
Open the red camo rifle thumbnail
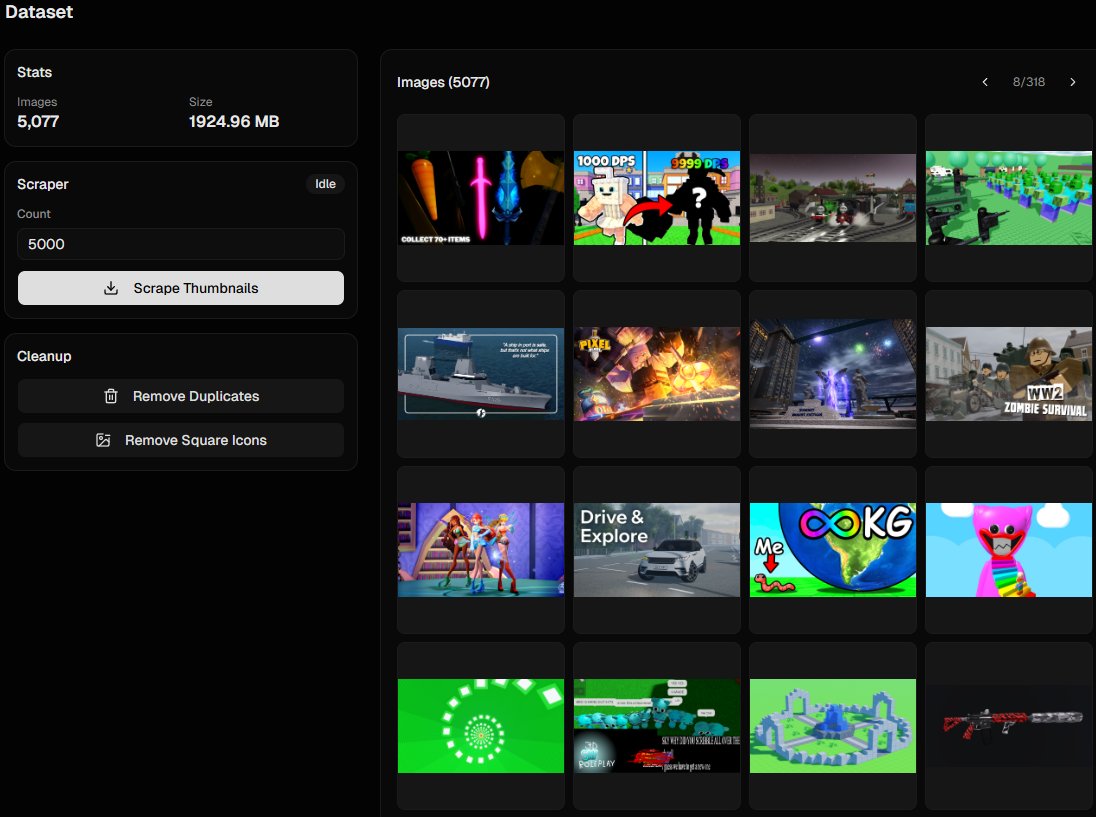(x=1009, y=726)
